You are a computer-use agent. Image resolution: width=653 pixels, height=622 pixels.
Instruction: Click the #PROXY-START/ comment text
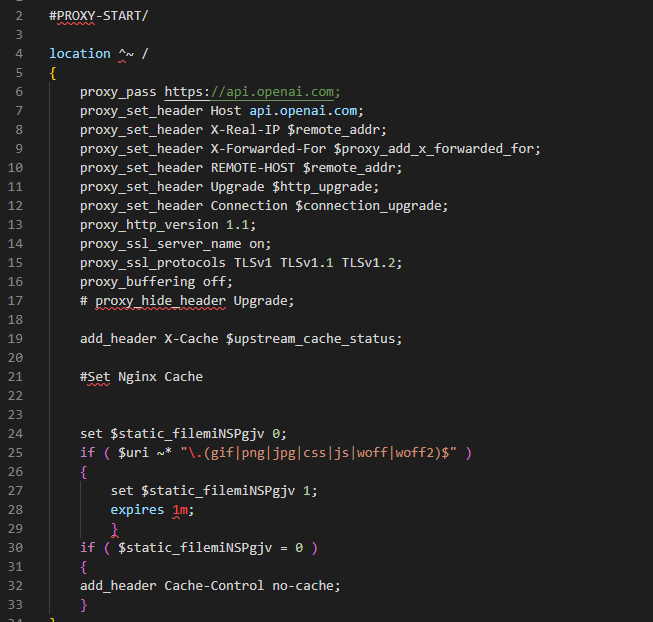[x=98, y=16]
